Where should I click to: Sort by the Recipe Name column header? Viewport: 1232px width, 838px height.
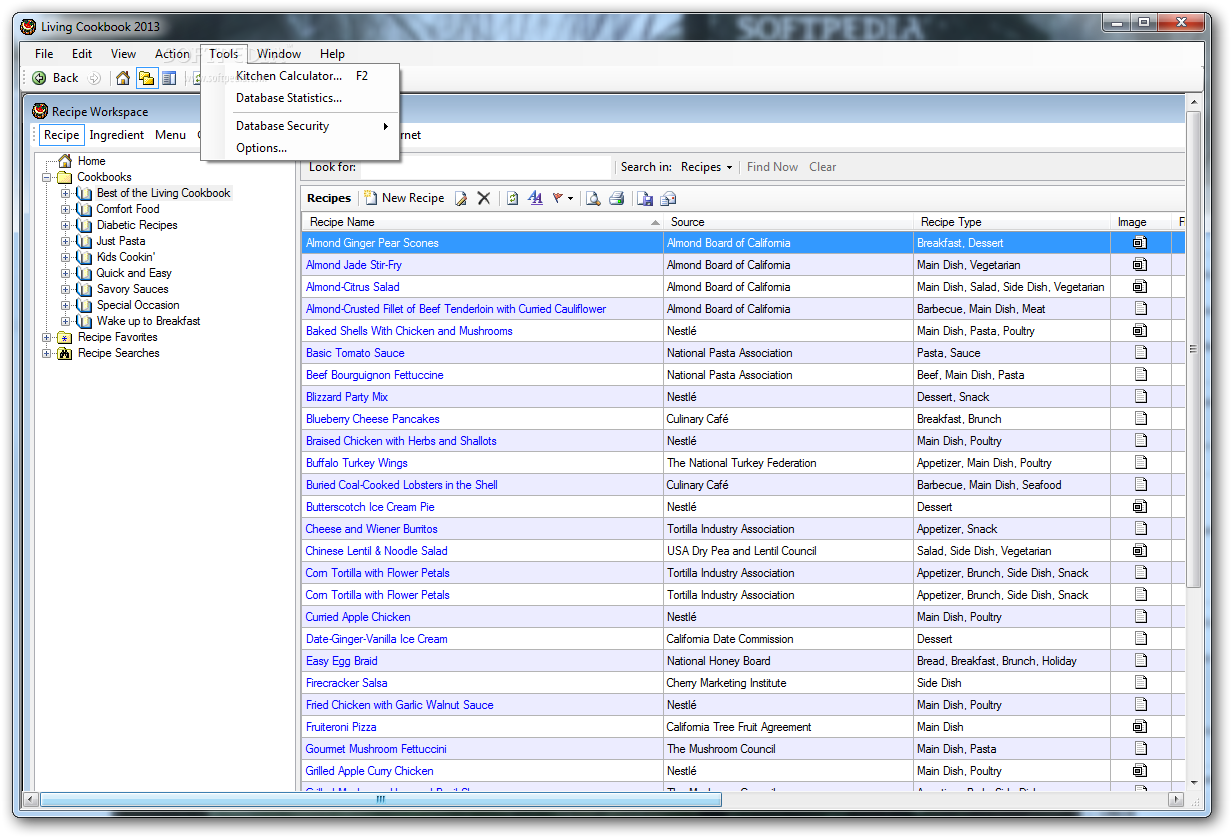coord(482,222)
